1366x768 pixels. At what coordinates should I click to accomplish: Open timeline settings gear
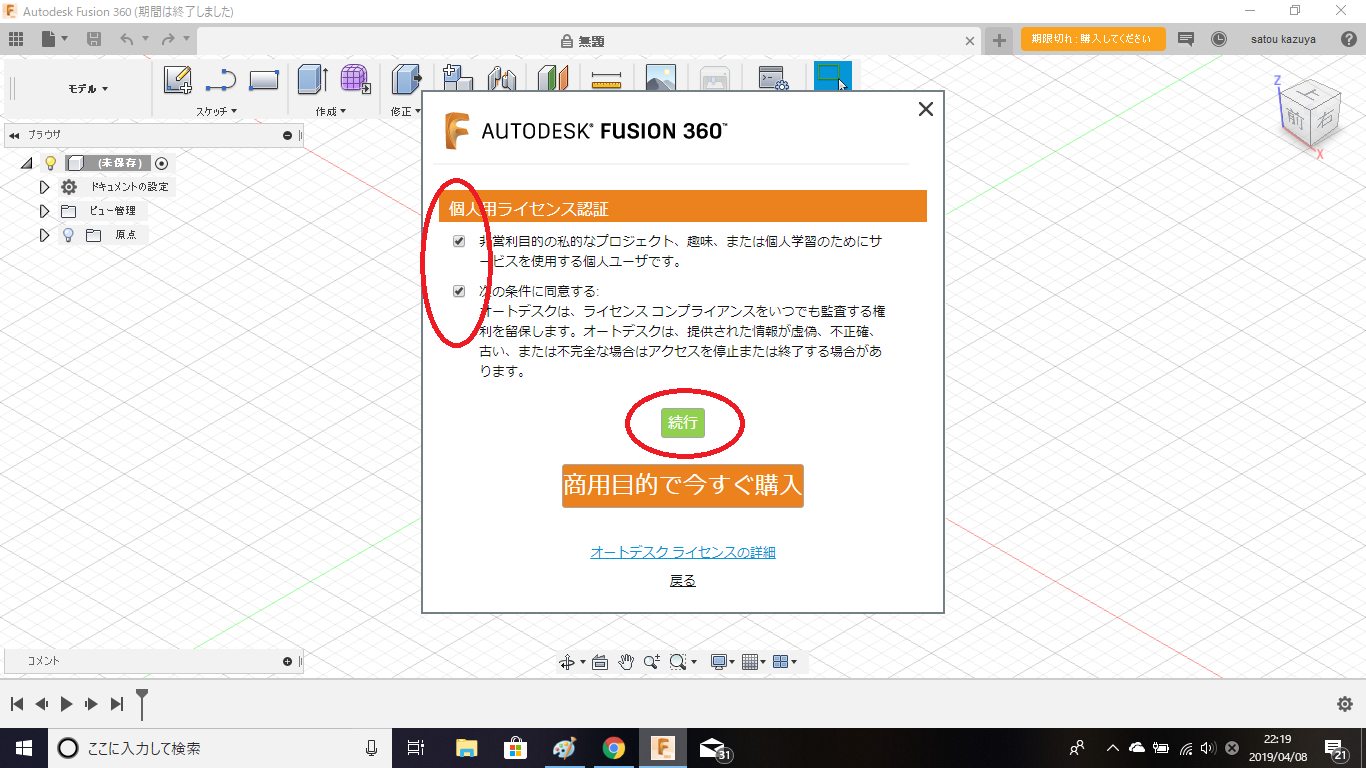coord(1345,704)
